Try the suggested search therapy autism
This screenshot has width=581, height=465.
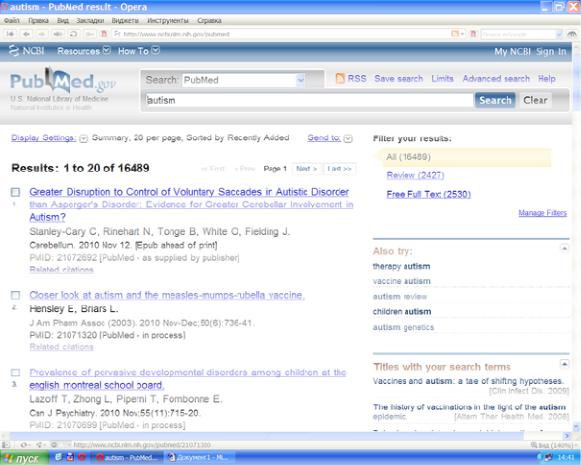401,266
